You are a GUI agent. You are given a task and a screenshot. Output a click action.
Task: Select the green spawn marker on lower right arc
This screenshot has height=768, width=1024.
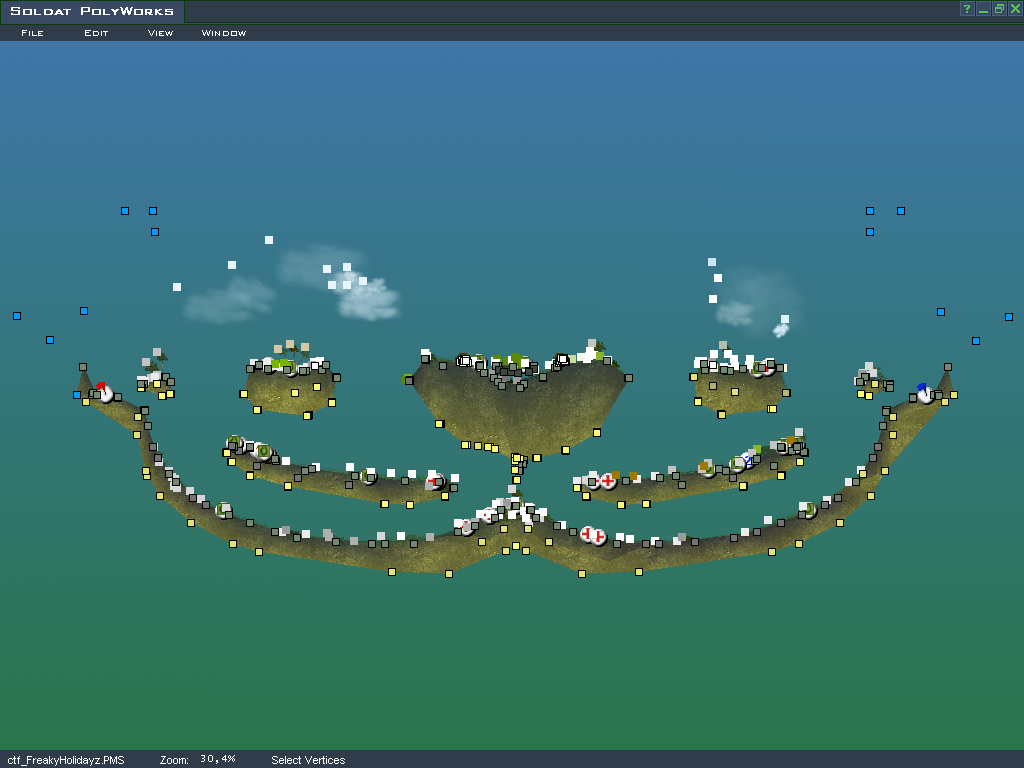(808, 510)
